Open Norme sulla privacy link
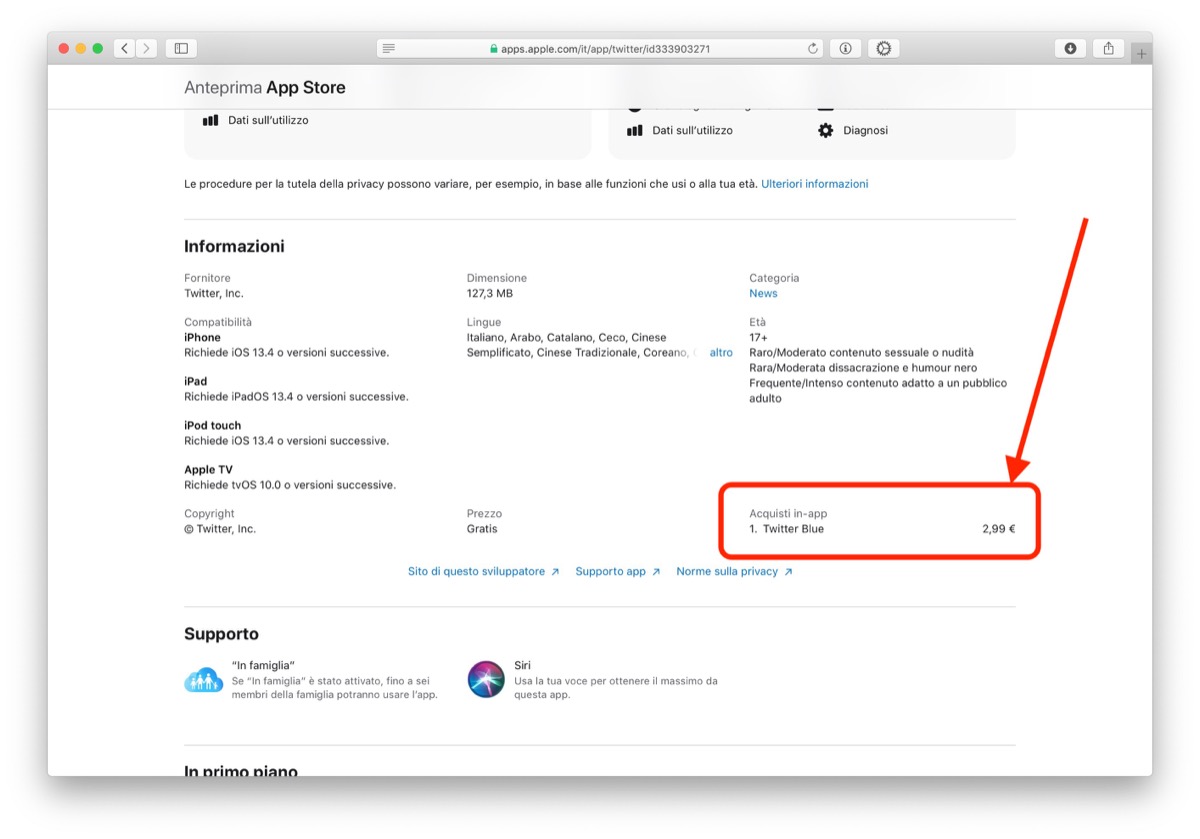Viewport: 1200px width, 839px height. pos(734,572)
